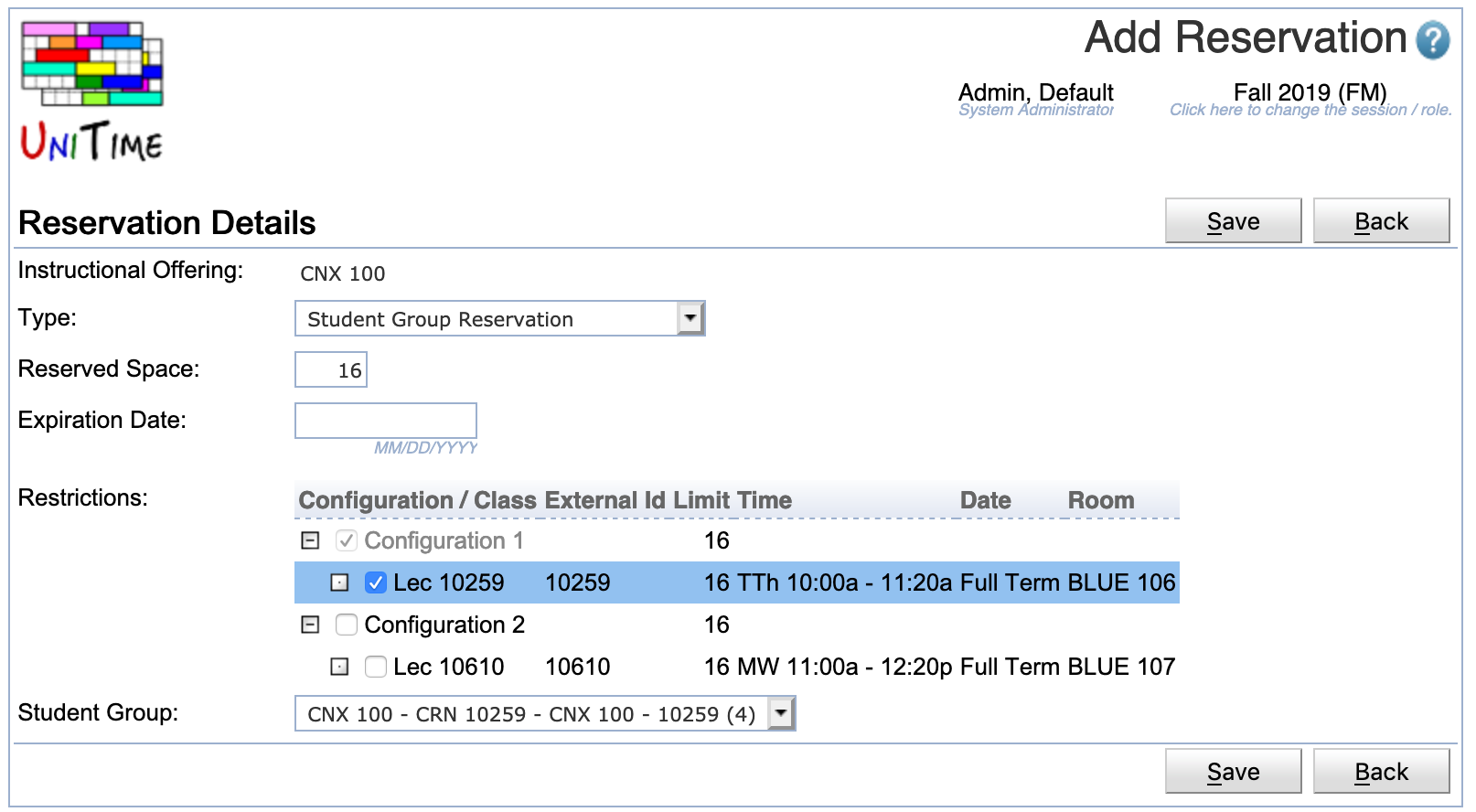Click the Date column header
This screenshot has width=1476, height=812.
[x=985, y=500]
